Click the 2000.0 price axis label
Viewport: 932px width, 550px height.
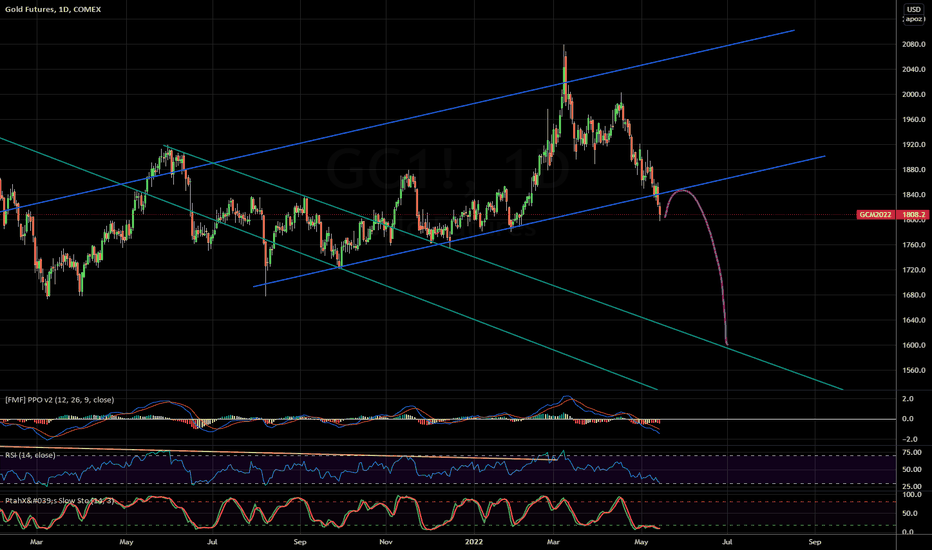coord(914,95)
